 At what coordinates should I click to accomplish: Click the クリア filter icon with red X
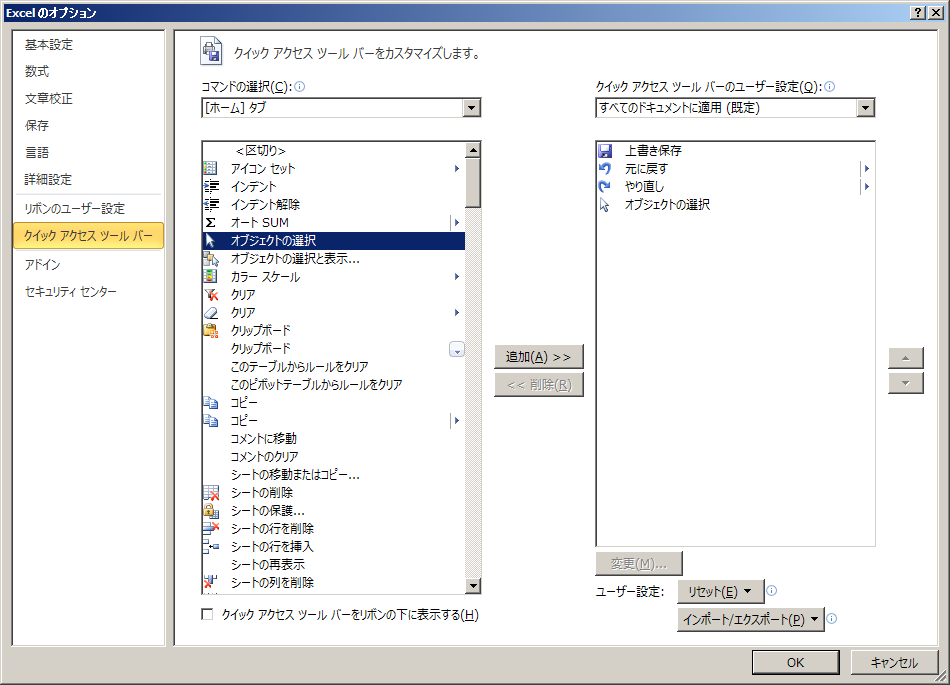[x=210, y=294]
